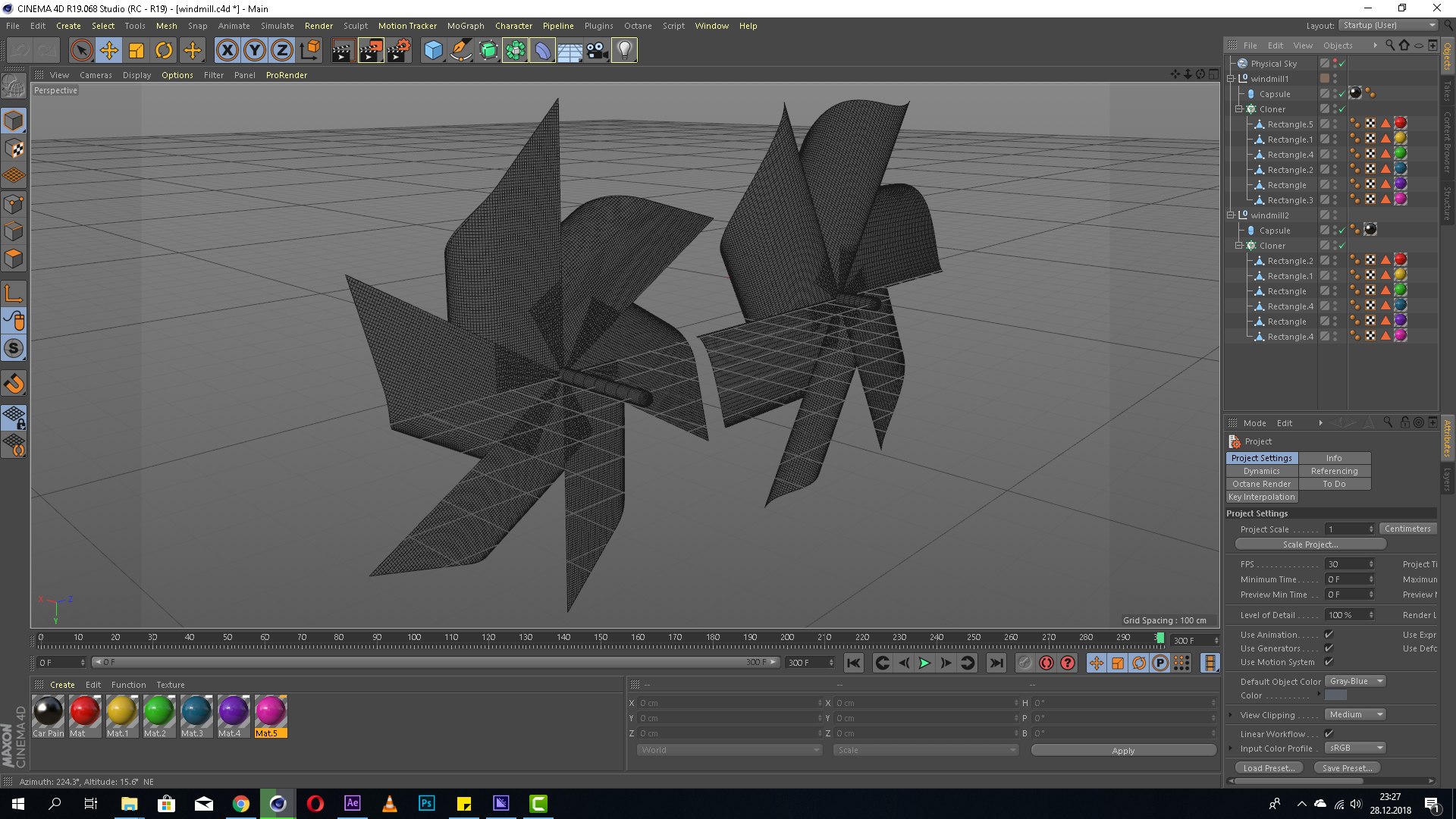Switch to Edges mode
Screen dimensions: 1456x819
(x=14, y=231)
